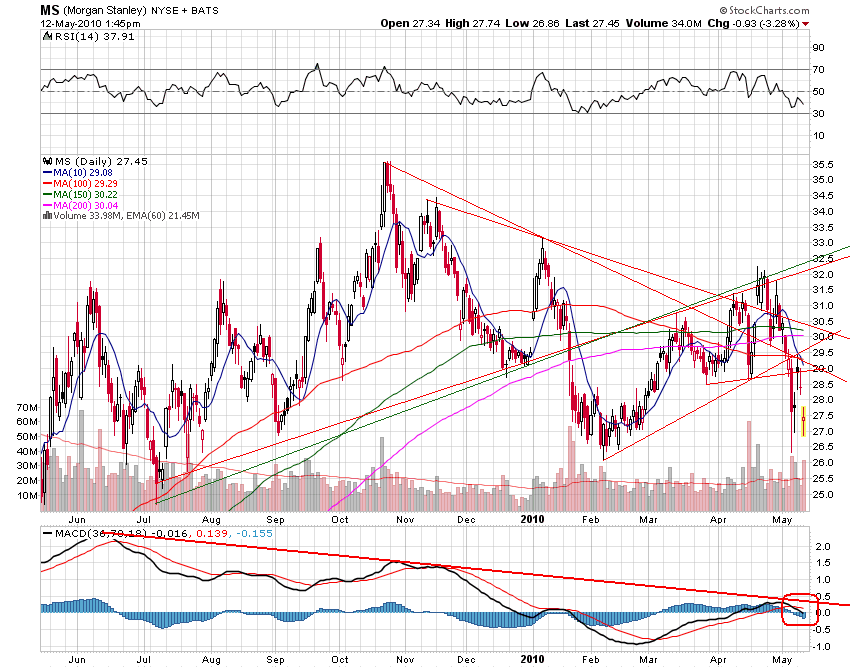Click the 10M volume axis label
This screenshot has height=668, width=850.
pos(28,496)
